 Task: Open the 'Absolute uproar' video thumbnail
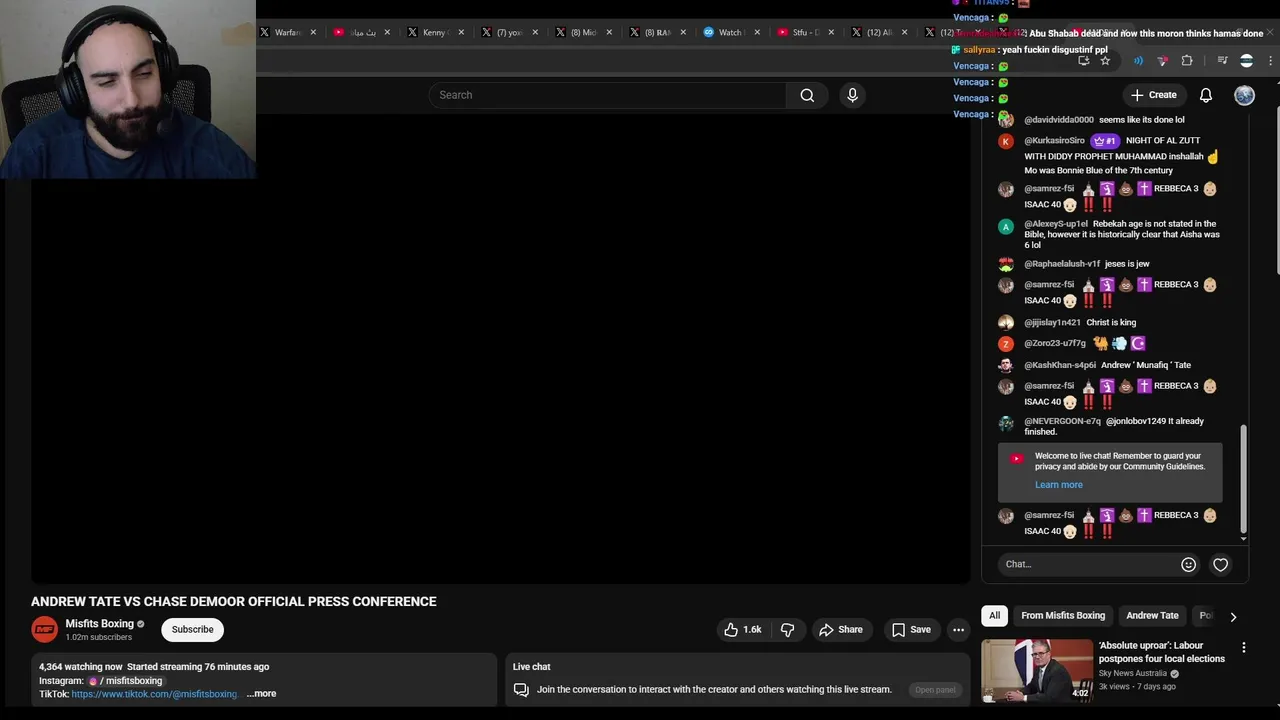pyautogui.click(x=1037, y=670)
